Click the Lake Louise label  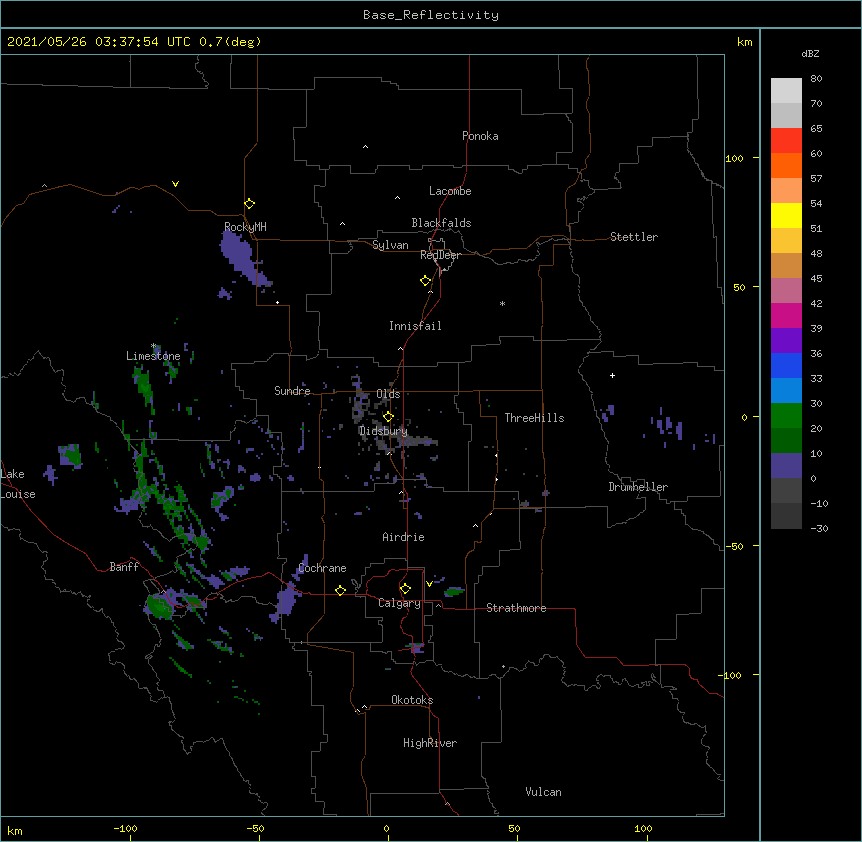tap(18, 484)
